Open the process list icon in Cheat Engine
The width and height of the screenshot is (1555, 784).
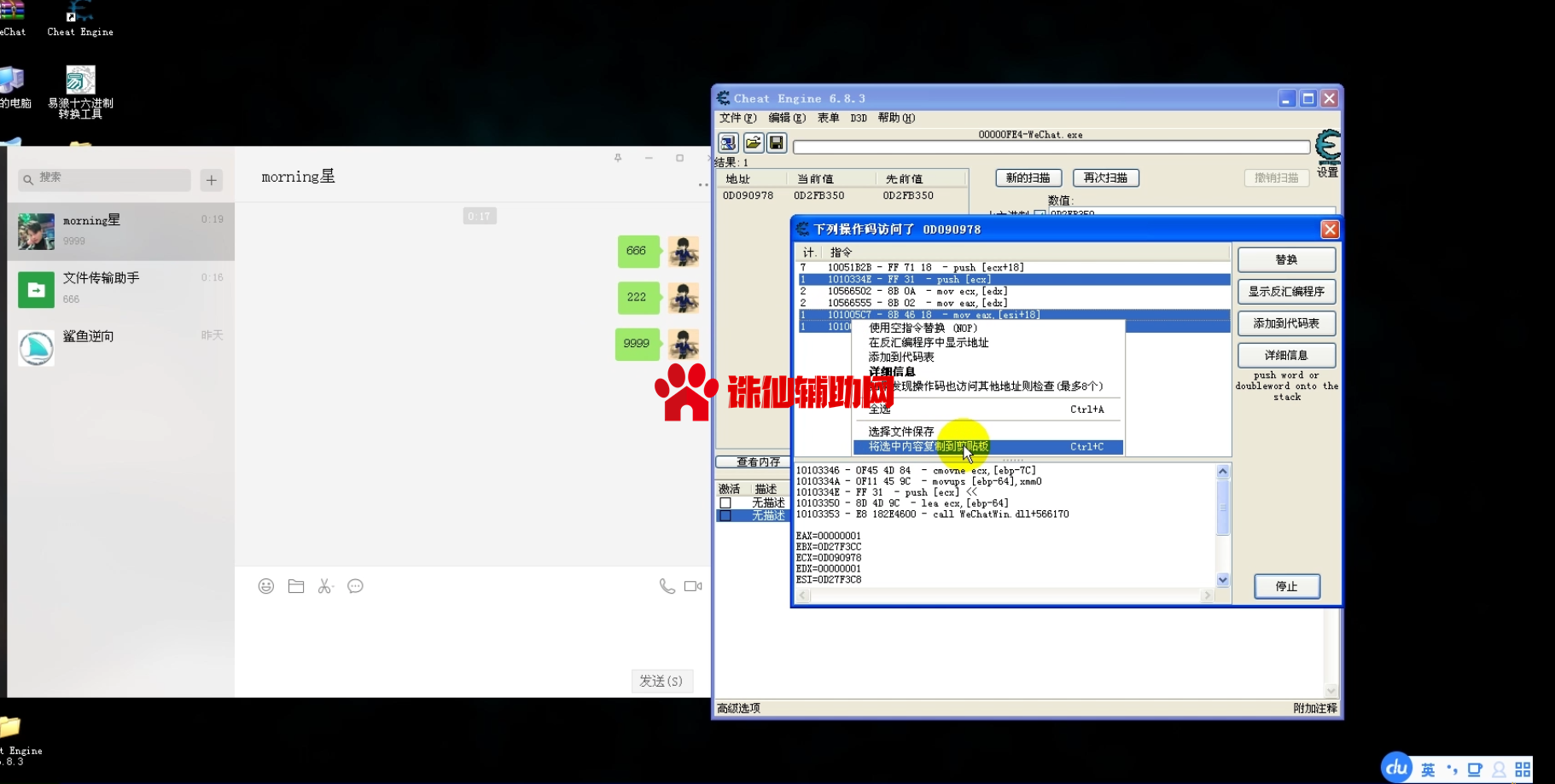click(728, 142)
